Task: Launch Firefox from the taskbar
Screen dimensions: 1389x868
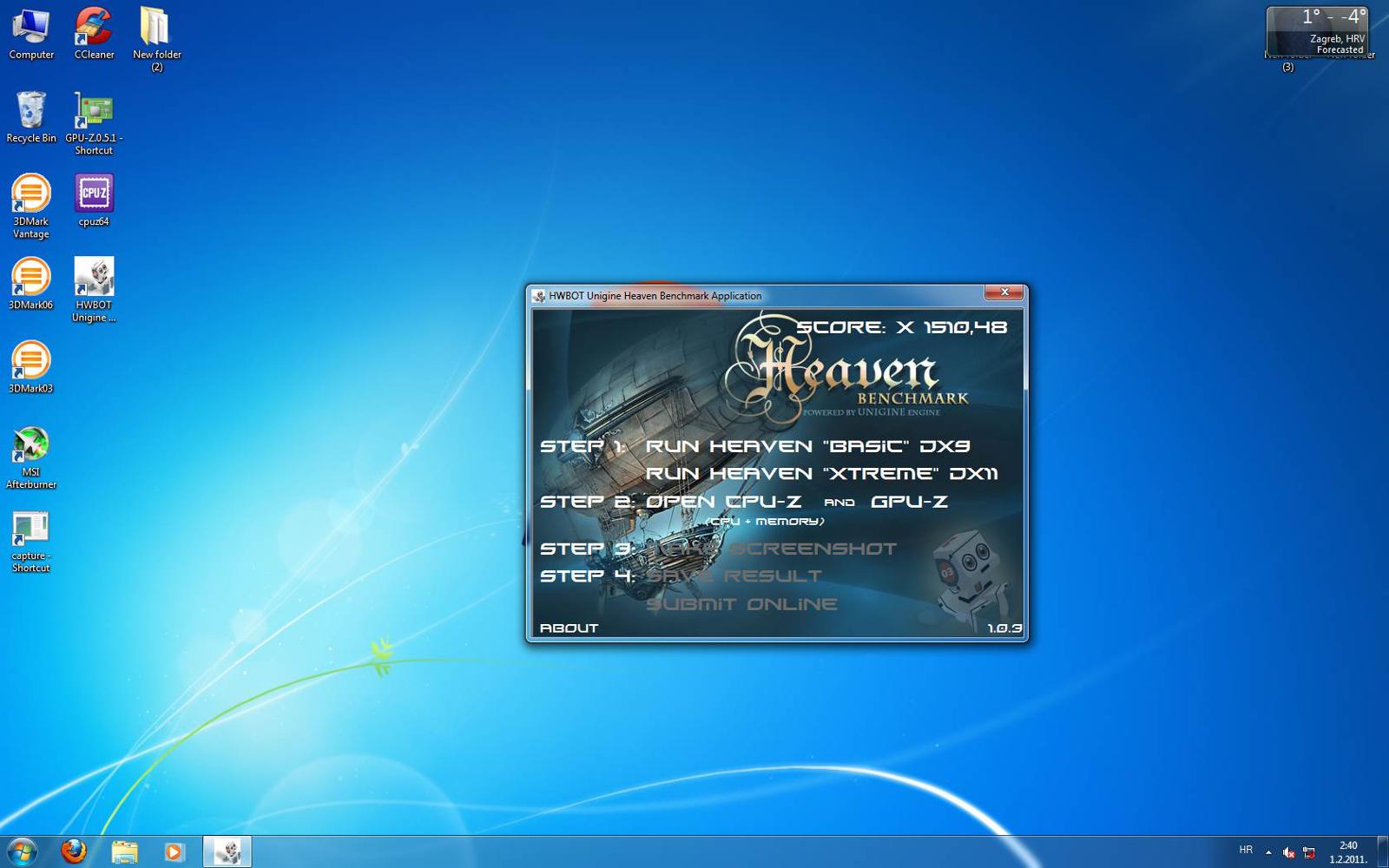Action: [74, 852]
